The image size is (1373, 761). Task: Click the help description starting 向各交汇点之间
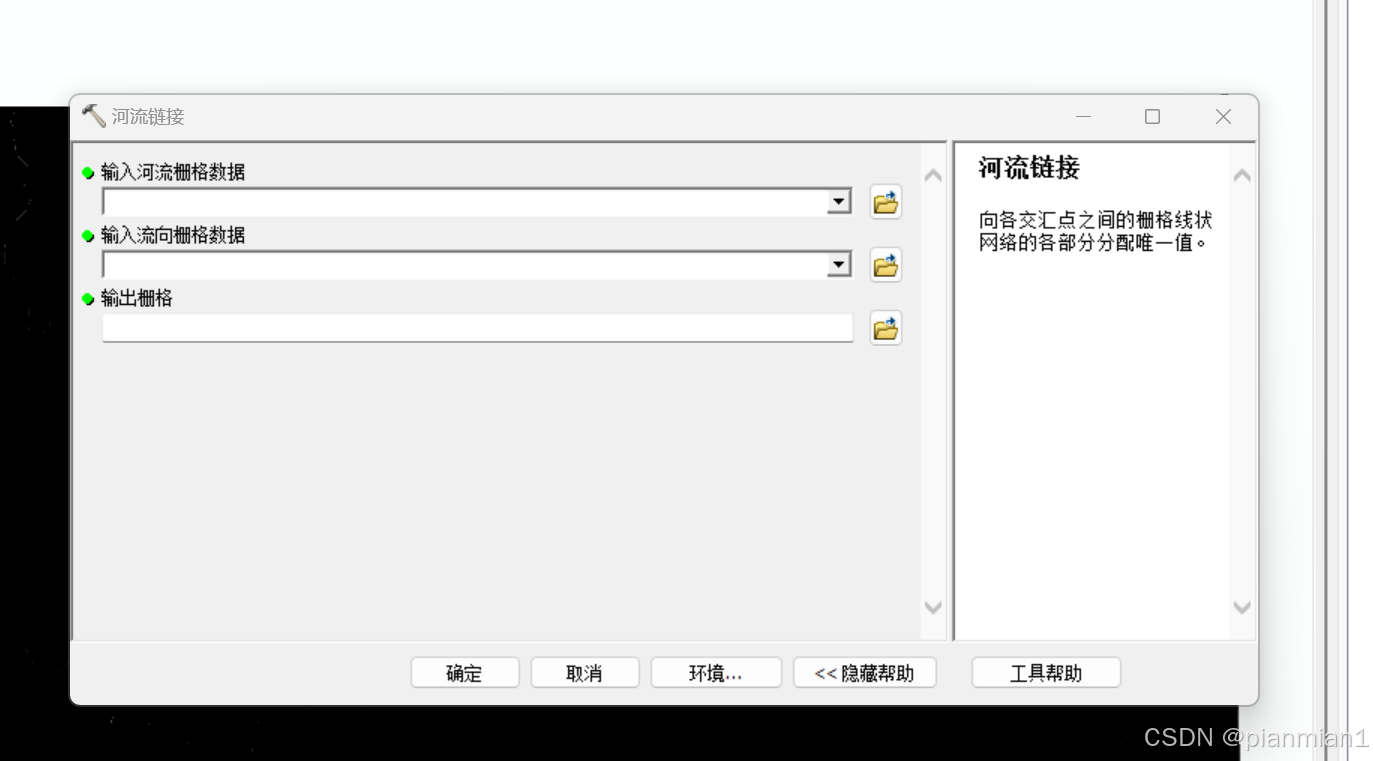tap(1096, 231)
